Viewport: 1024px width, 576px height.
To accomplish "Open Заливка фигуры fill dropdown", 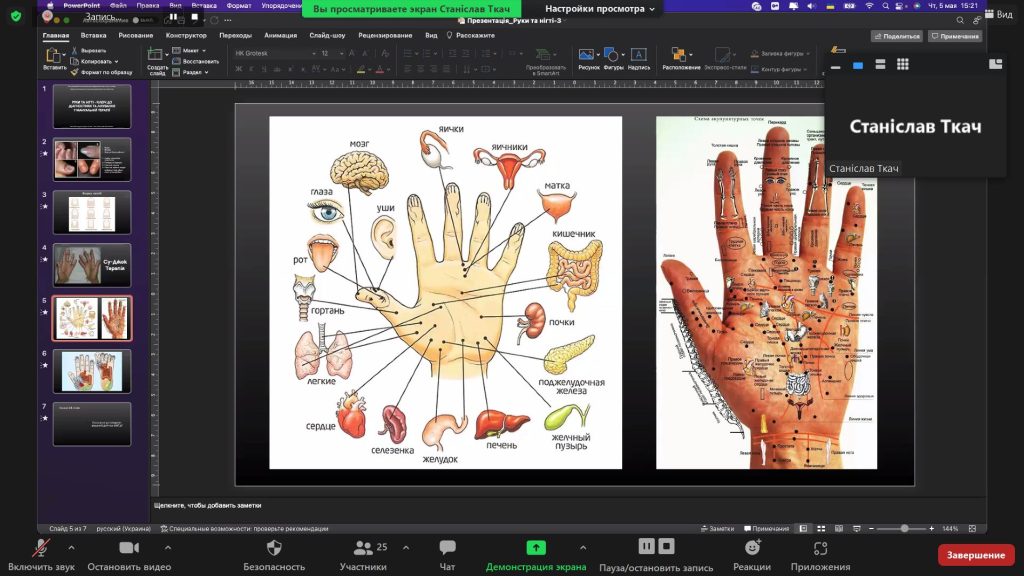I will tap(780, 54).
